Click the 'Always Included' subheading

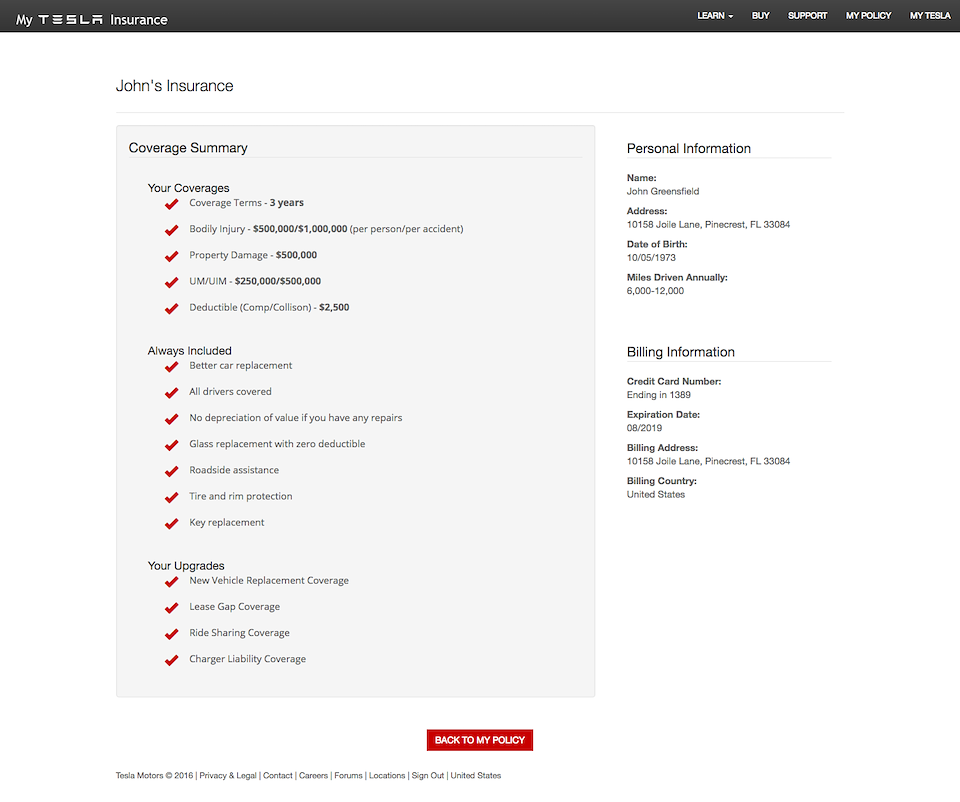point(189,351)
